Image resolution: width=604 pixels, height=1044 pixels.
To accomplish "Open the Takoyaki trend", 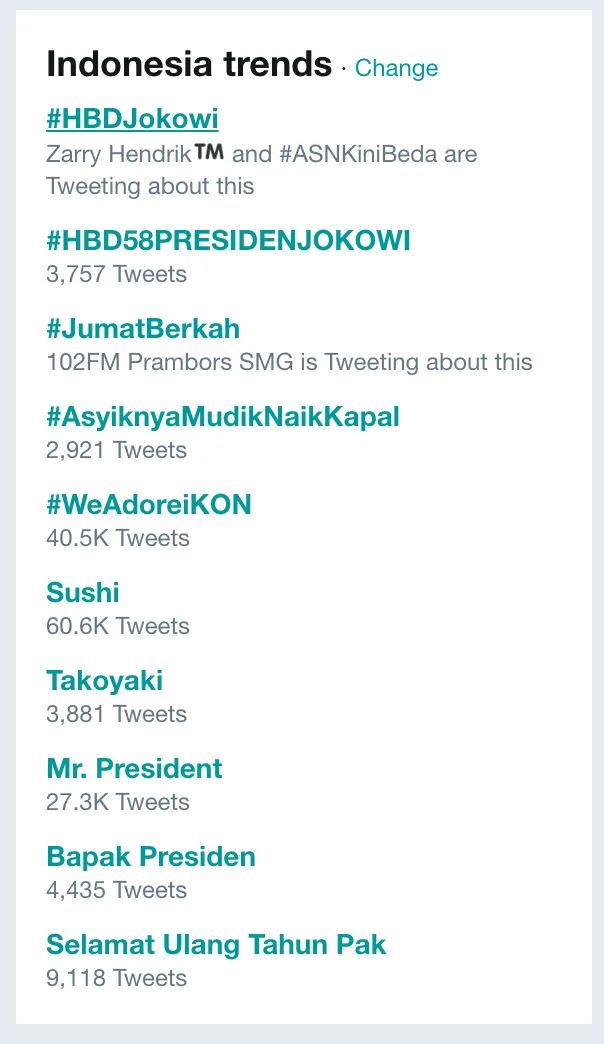I will [104, 681].
